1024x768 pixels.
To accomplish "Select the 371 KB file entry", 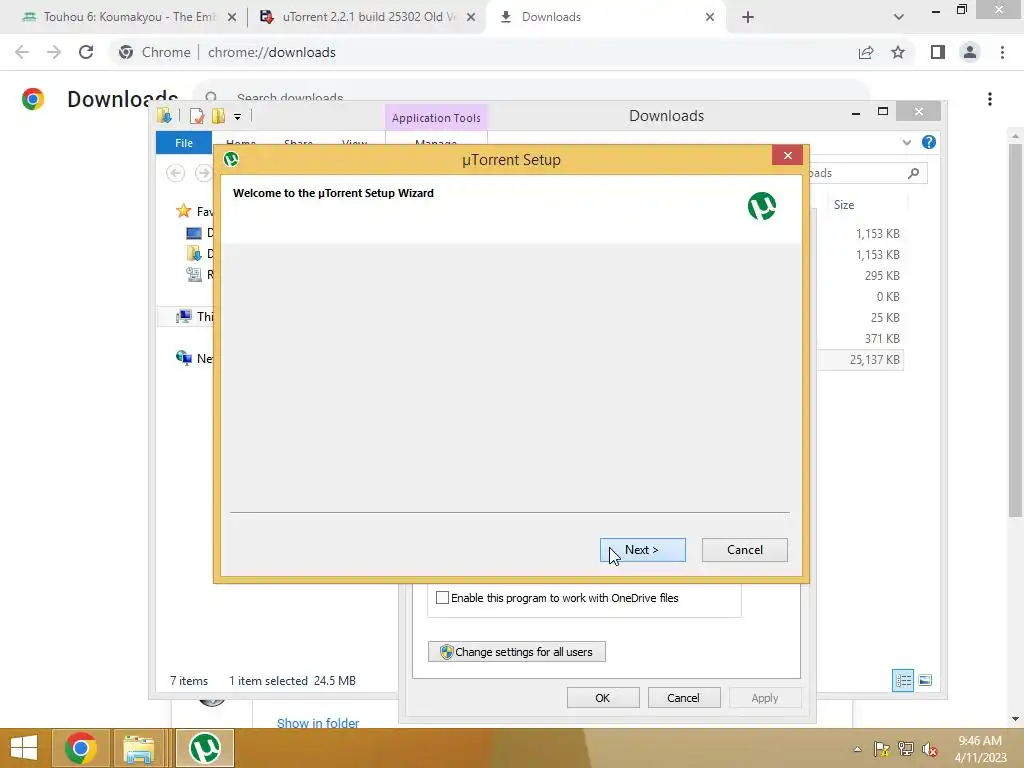I will [x=882, y=338].
